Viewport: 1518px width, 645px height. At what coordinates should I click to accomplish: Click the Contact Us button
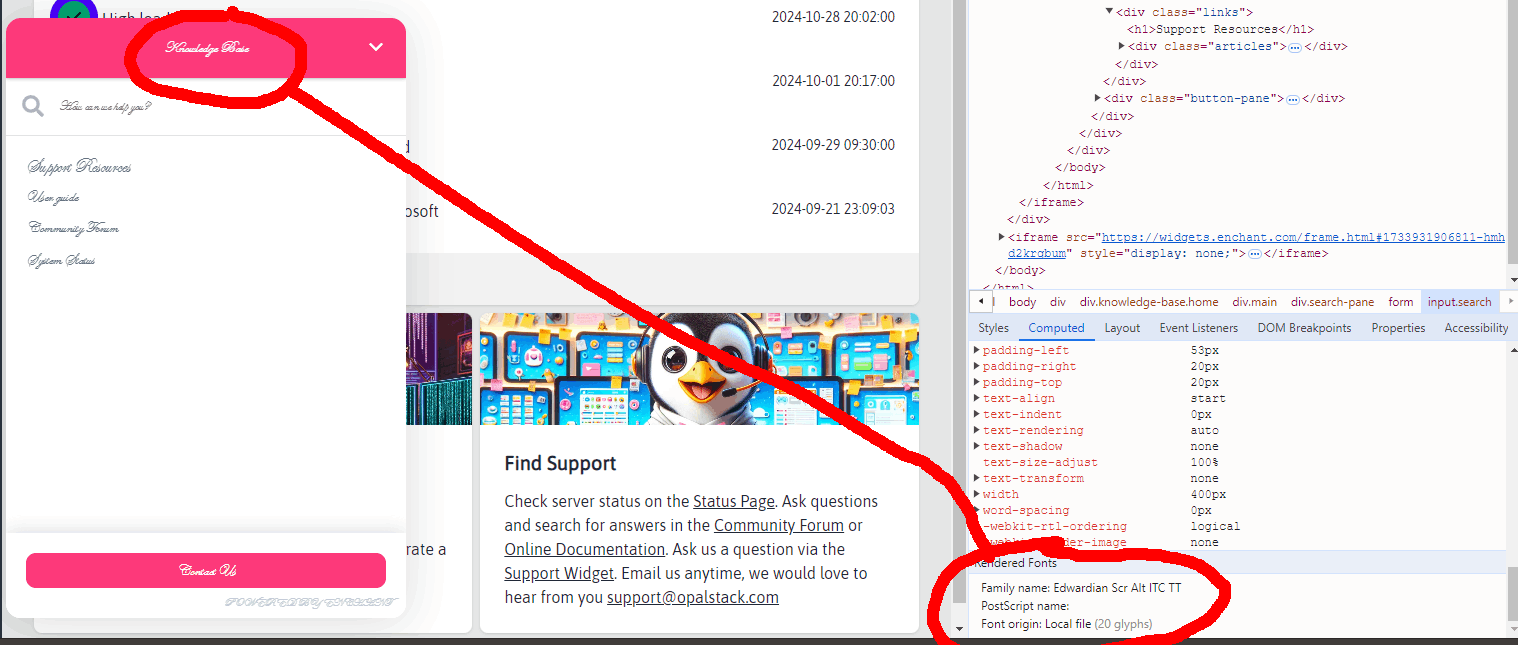pyautogui.click(x=206, y=570)
